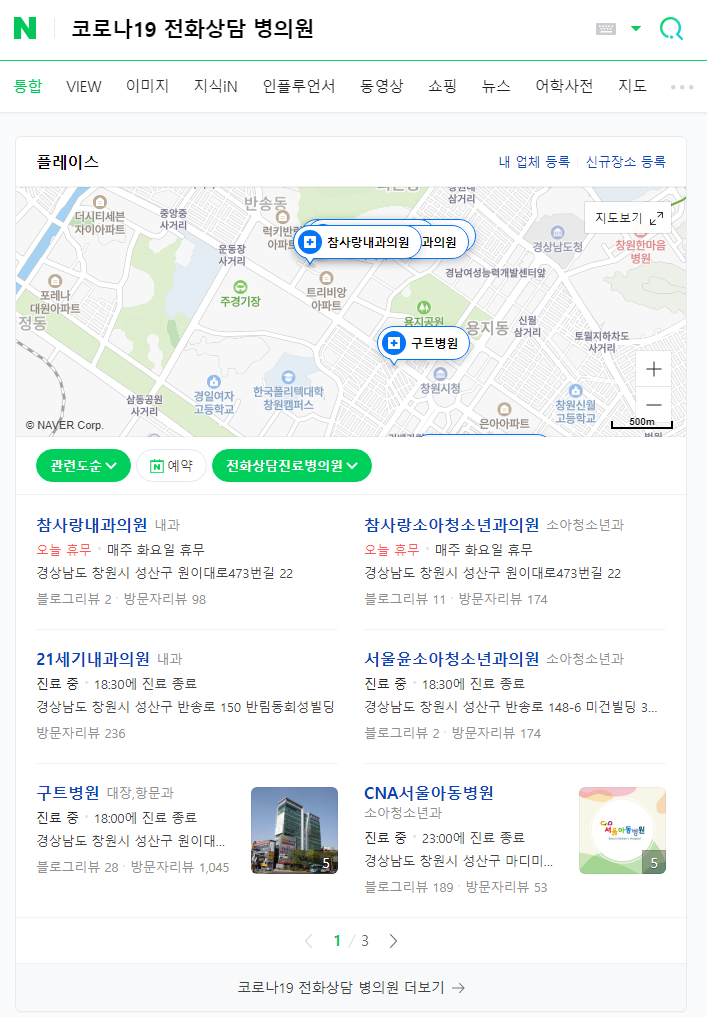Click the green Naver N logo

(25, 28)
